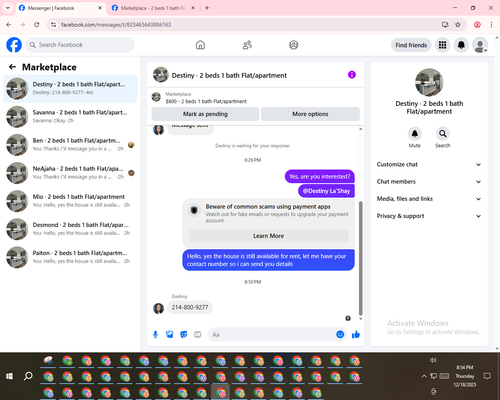Open Mio conversation in chat list
Image resolution: width=500 pixels, height=400 pixels.
tap(70, 201)
